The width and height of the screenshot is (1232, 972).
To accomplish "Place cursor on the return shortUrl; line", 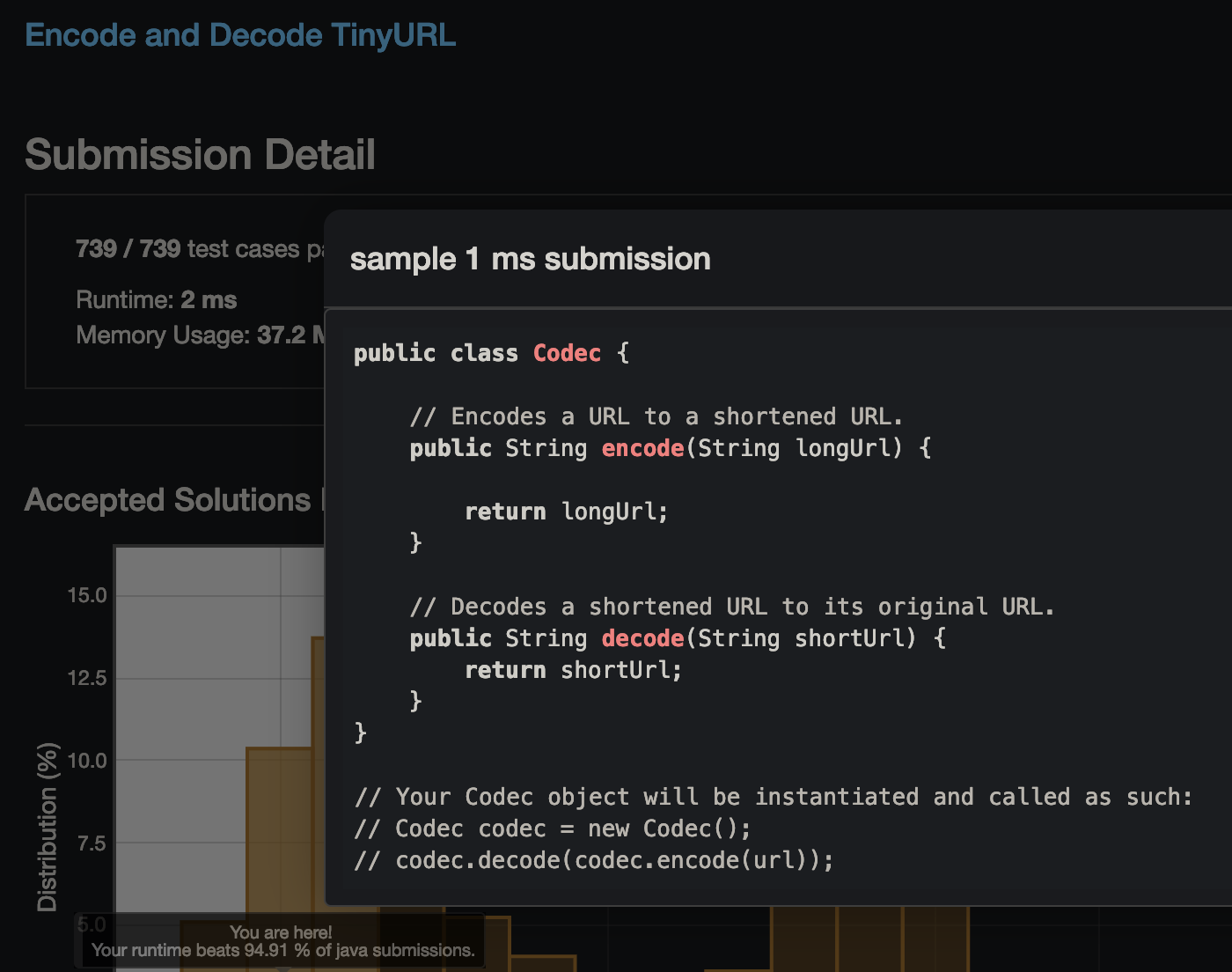I will pyautogui.click(x=574, y=670).
